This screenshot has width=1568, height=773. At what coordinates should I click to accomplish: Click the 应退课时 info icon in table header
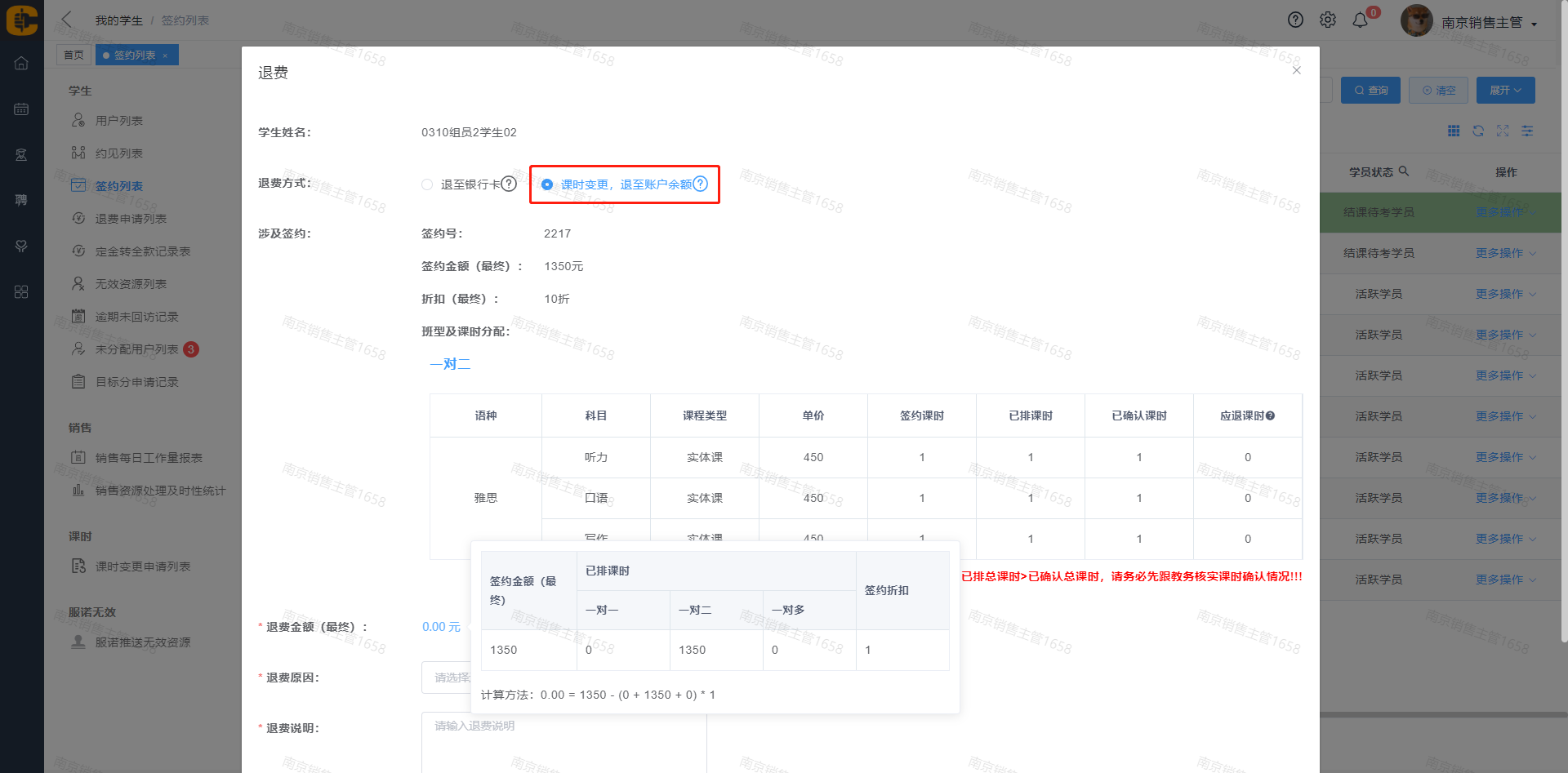[x=1270, y=416]
